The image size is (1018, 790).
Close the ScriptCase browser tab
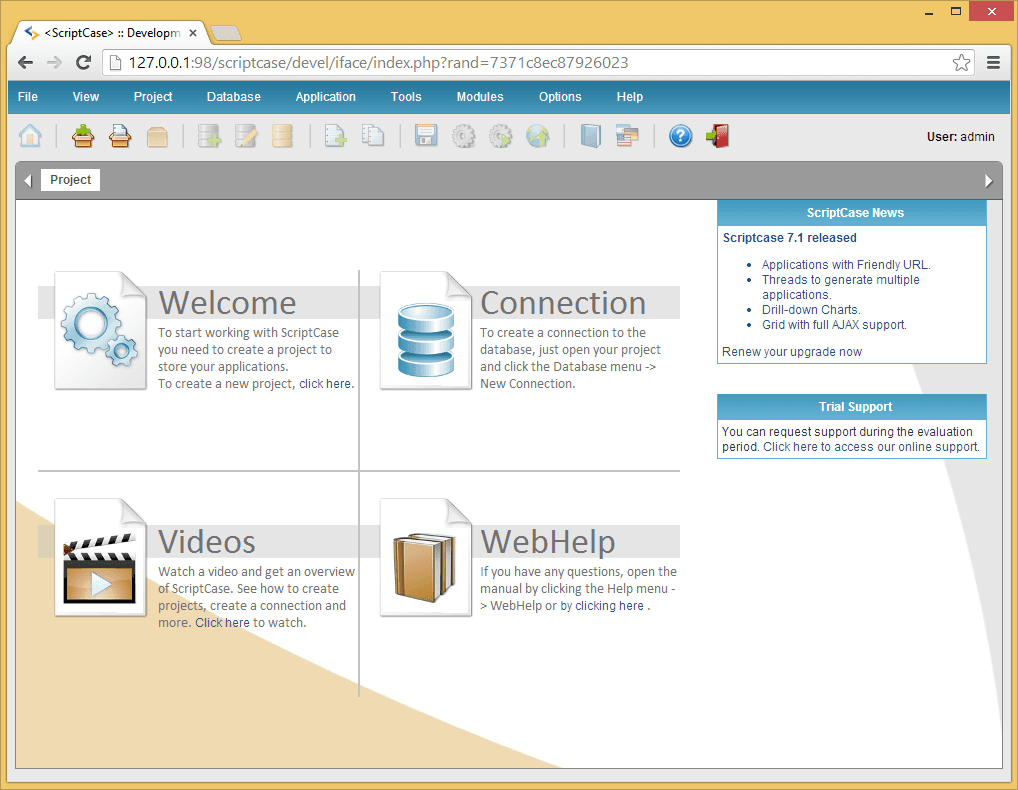coord(193,32)
